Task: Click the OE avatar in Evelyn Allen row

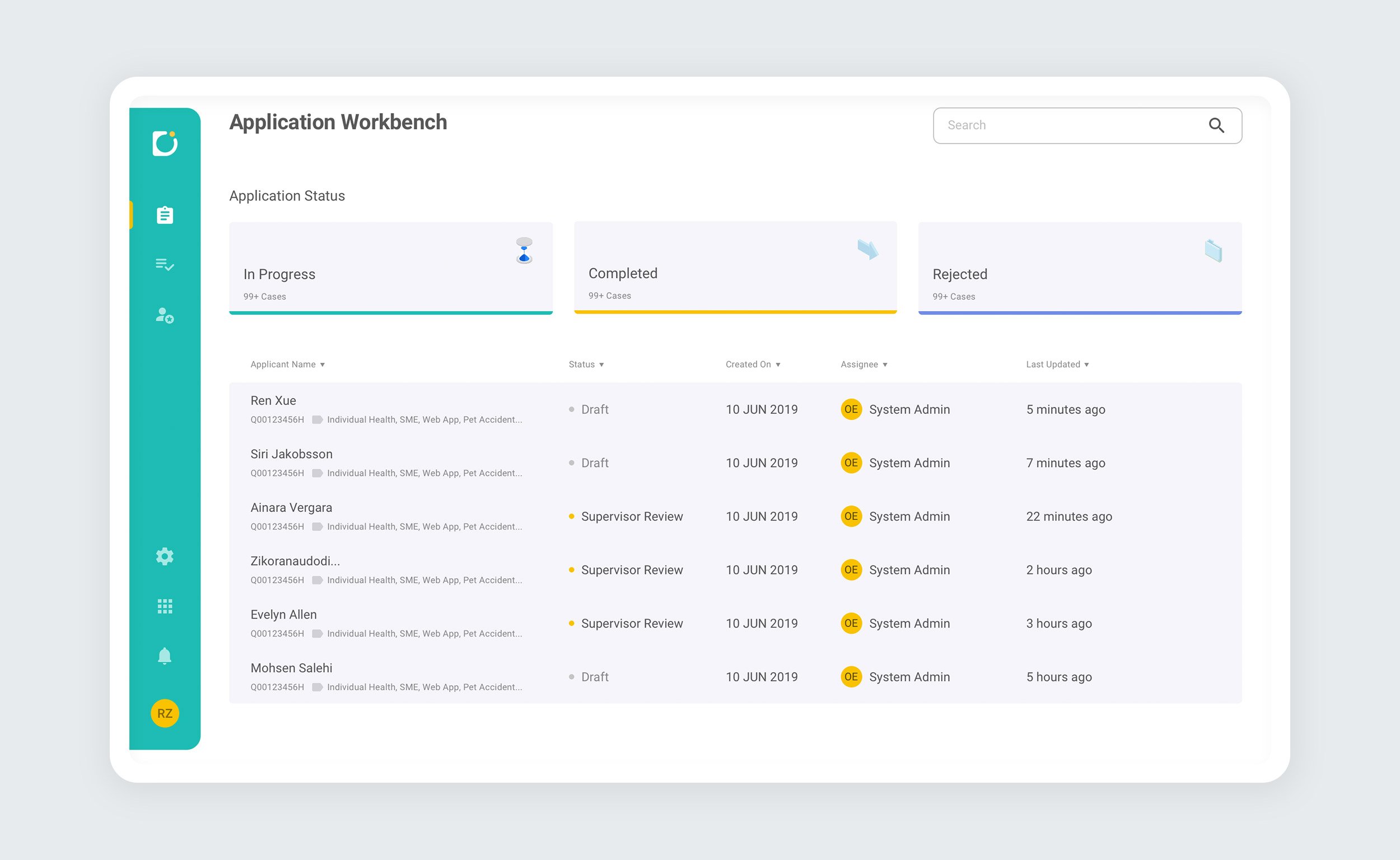Action: click(x=851, y=623)
